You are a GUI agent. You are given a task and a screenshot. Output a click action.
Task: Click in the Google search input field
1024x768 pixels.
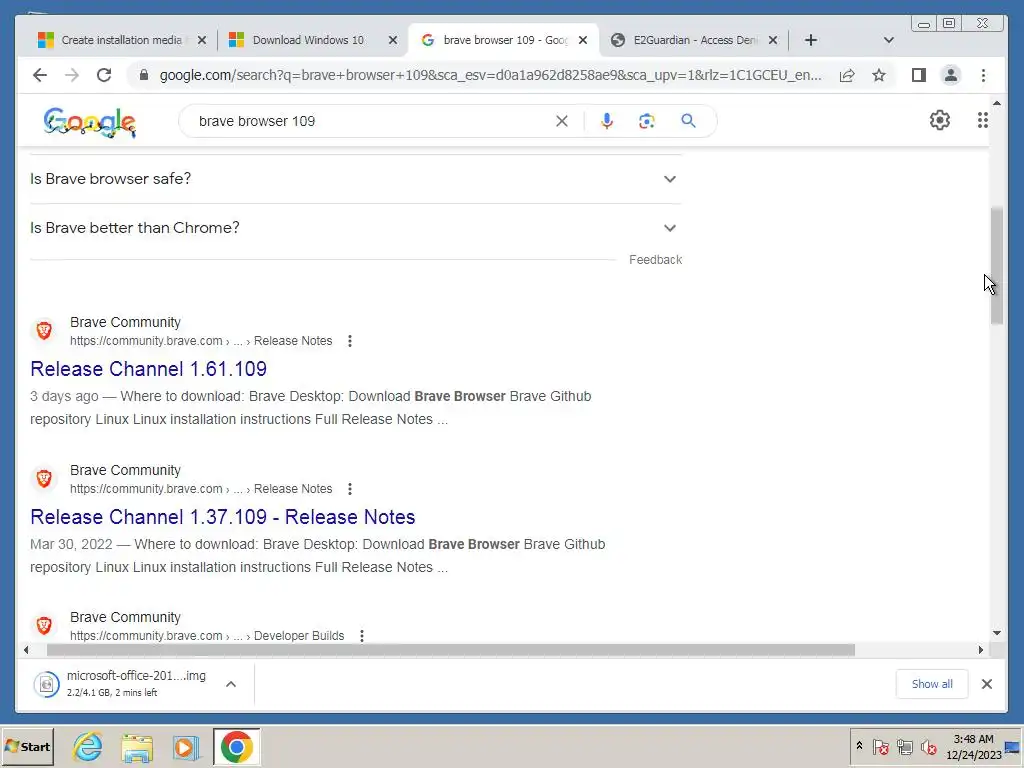[372, 121]
